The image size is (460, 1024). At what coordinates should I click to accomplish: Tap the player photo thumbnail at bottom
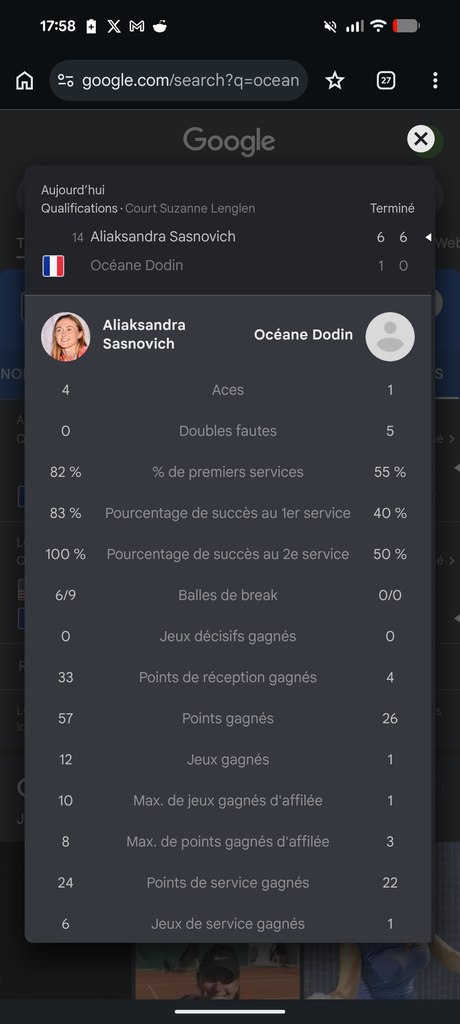pos(218,971)
